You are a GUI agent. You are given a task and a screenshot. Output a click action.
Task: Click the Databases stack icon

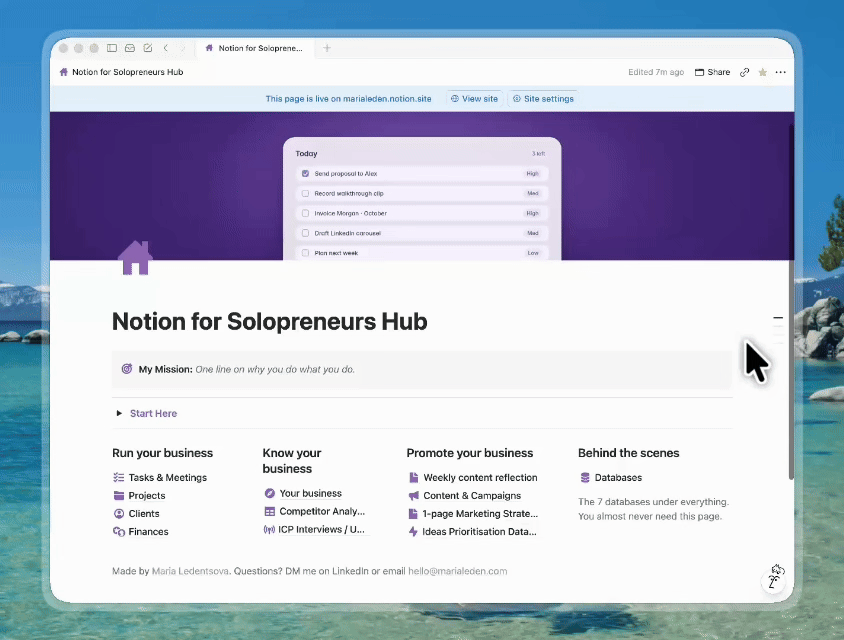coord(585,477)
